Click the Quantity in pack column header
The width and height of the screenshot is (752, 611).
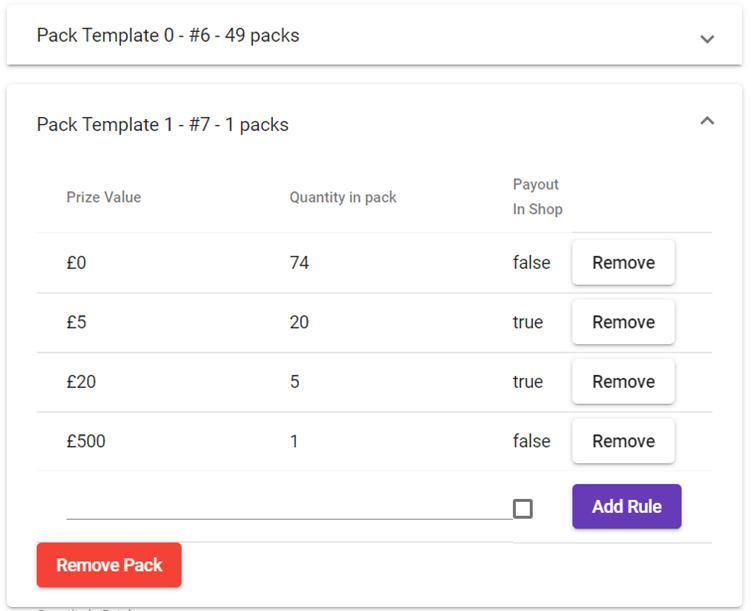tap(343, 197)
